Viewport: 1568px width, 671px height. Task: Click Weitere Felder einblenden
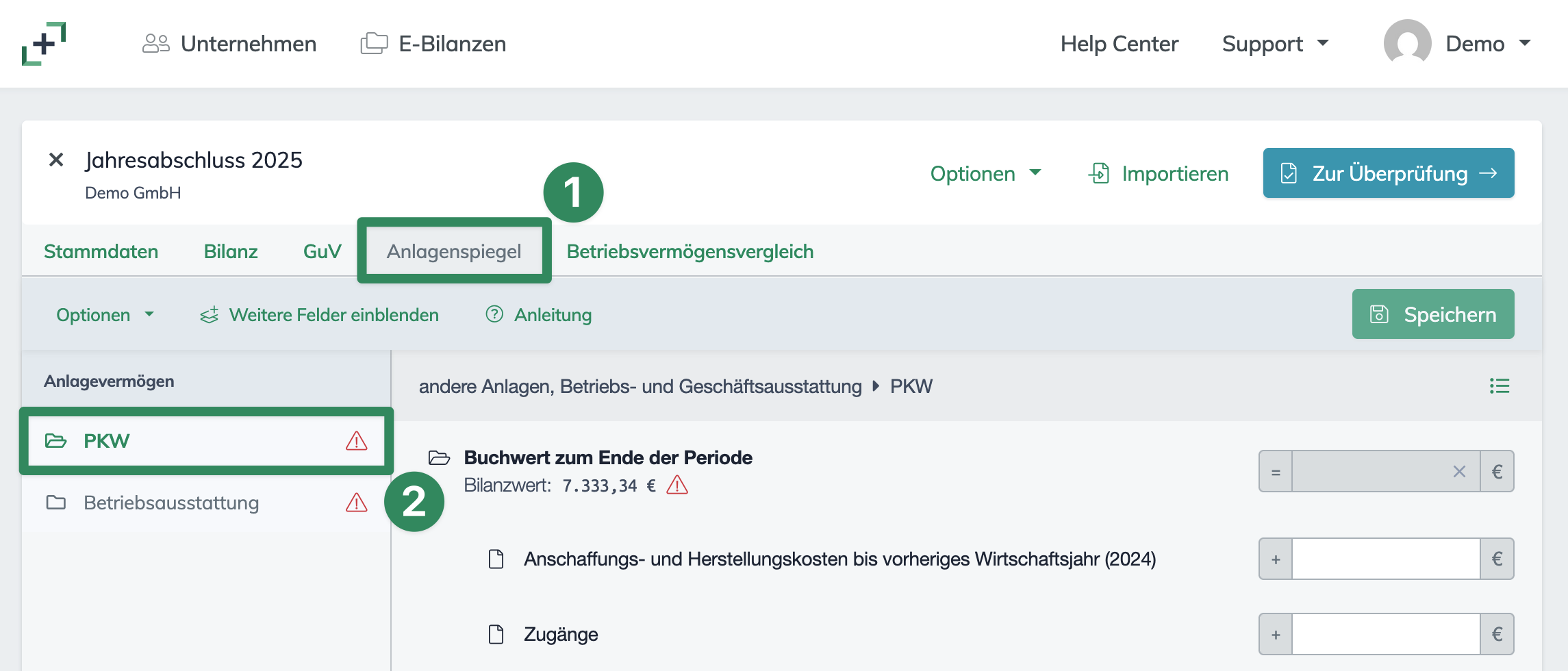click(x=319, y=315)
